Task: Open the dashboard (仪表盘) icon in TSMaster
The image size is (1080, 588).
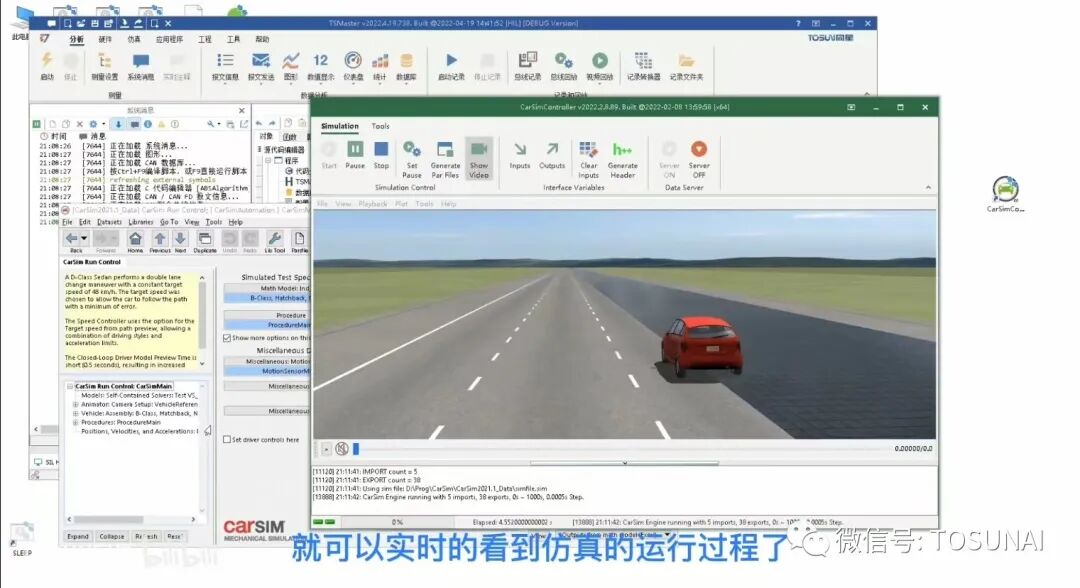Action: point(353,62)
